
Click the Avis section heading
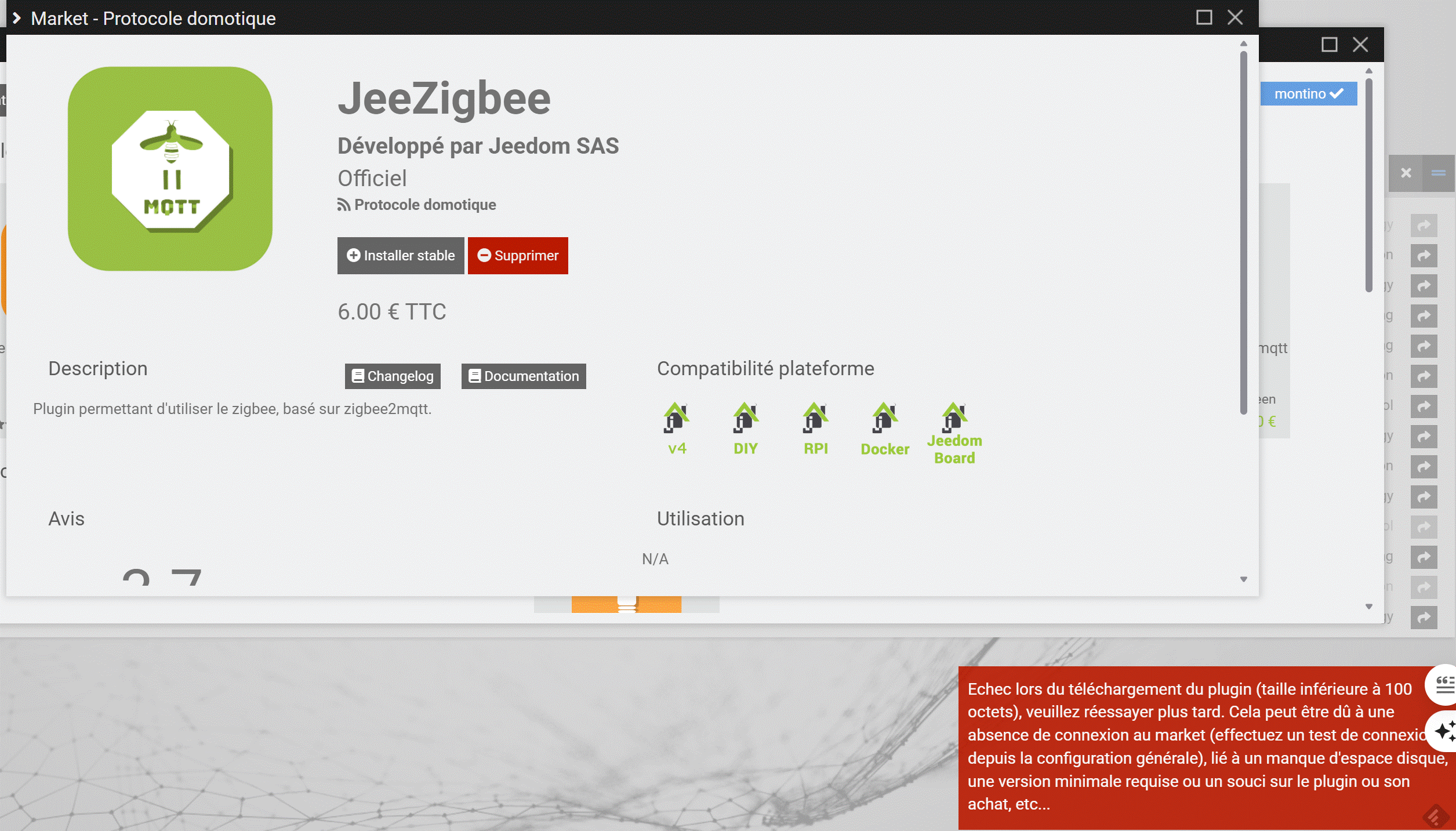click(67, 519)
